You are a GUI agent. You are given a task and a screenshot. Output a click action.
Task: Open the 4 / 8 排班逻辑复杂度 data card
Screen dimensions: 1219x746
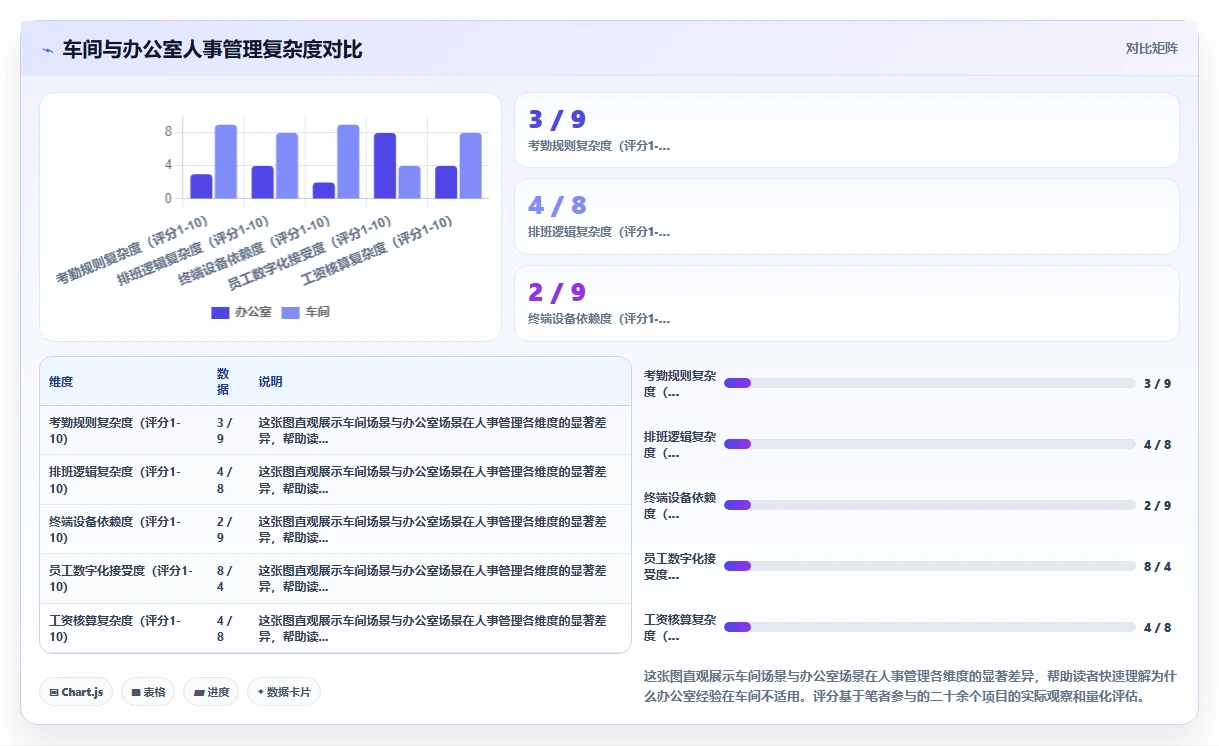pos(846,216)
